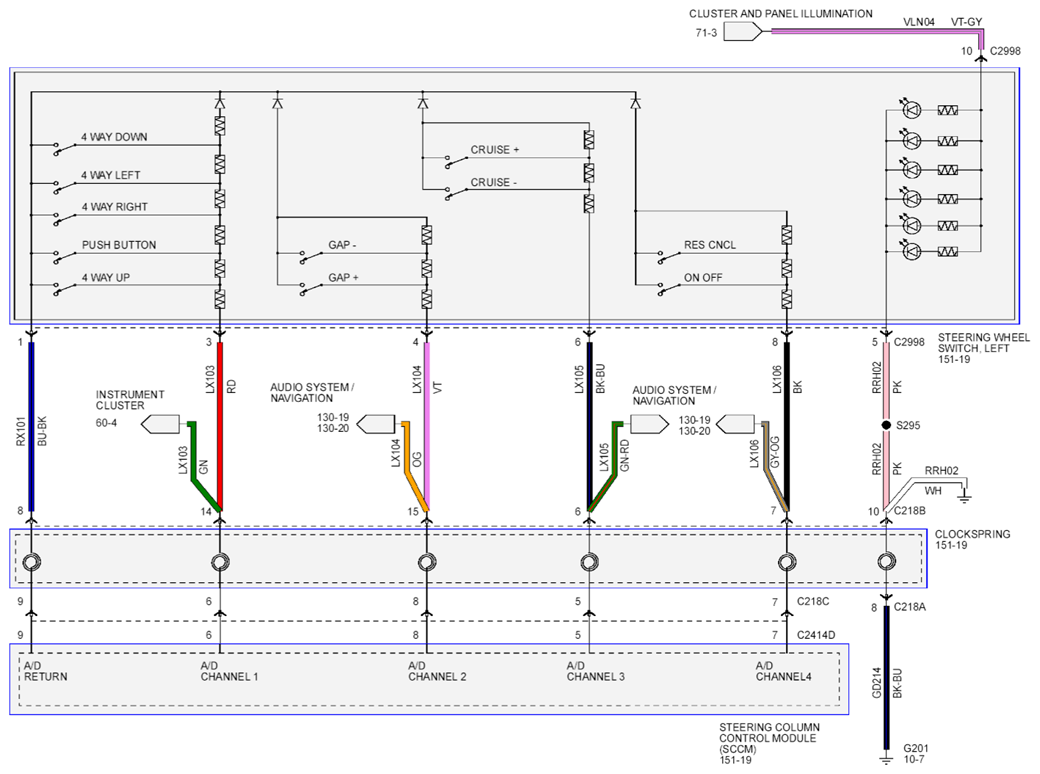The height and width of the screenshot is (774, 1040).
Task: Select the violet VLN04 VT-GY wire
Action: (876, 31)
